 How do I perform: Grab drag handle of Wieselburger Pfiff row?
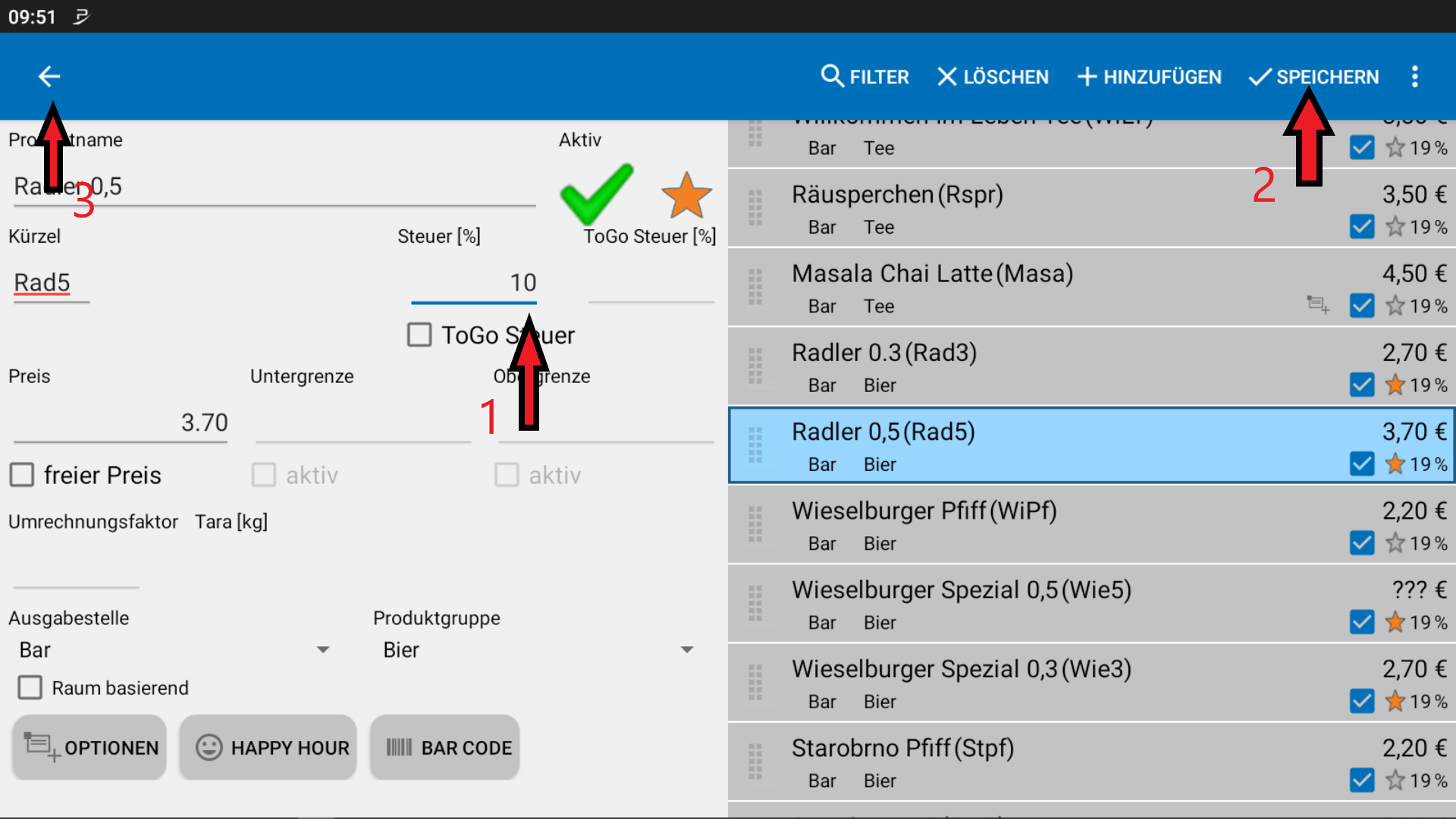pyautogui.click(x=755, y=524)
